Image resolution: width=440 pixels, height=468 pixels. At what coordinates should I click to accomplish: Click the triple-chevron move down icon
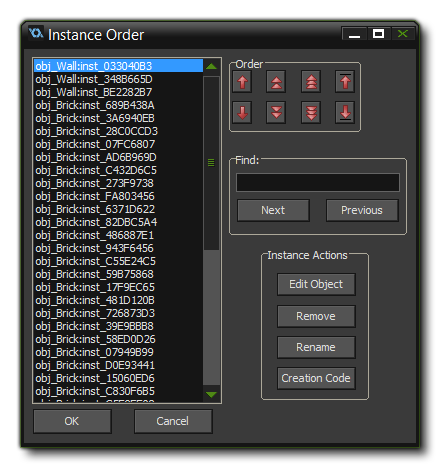click(311, 112)
